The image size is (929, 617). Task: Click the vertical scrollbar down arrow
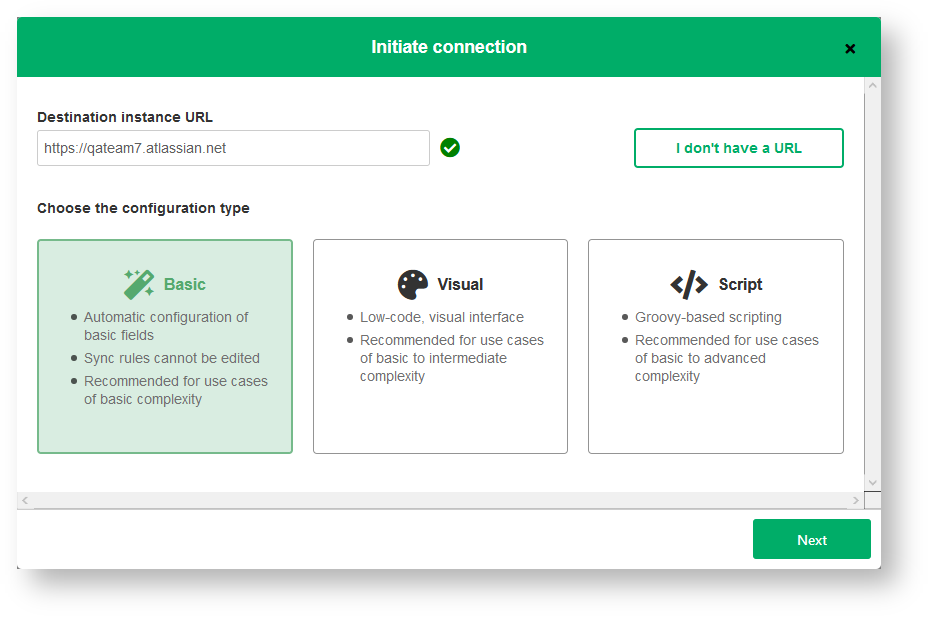(x=872, y=482)
